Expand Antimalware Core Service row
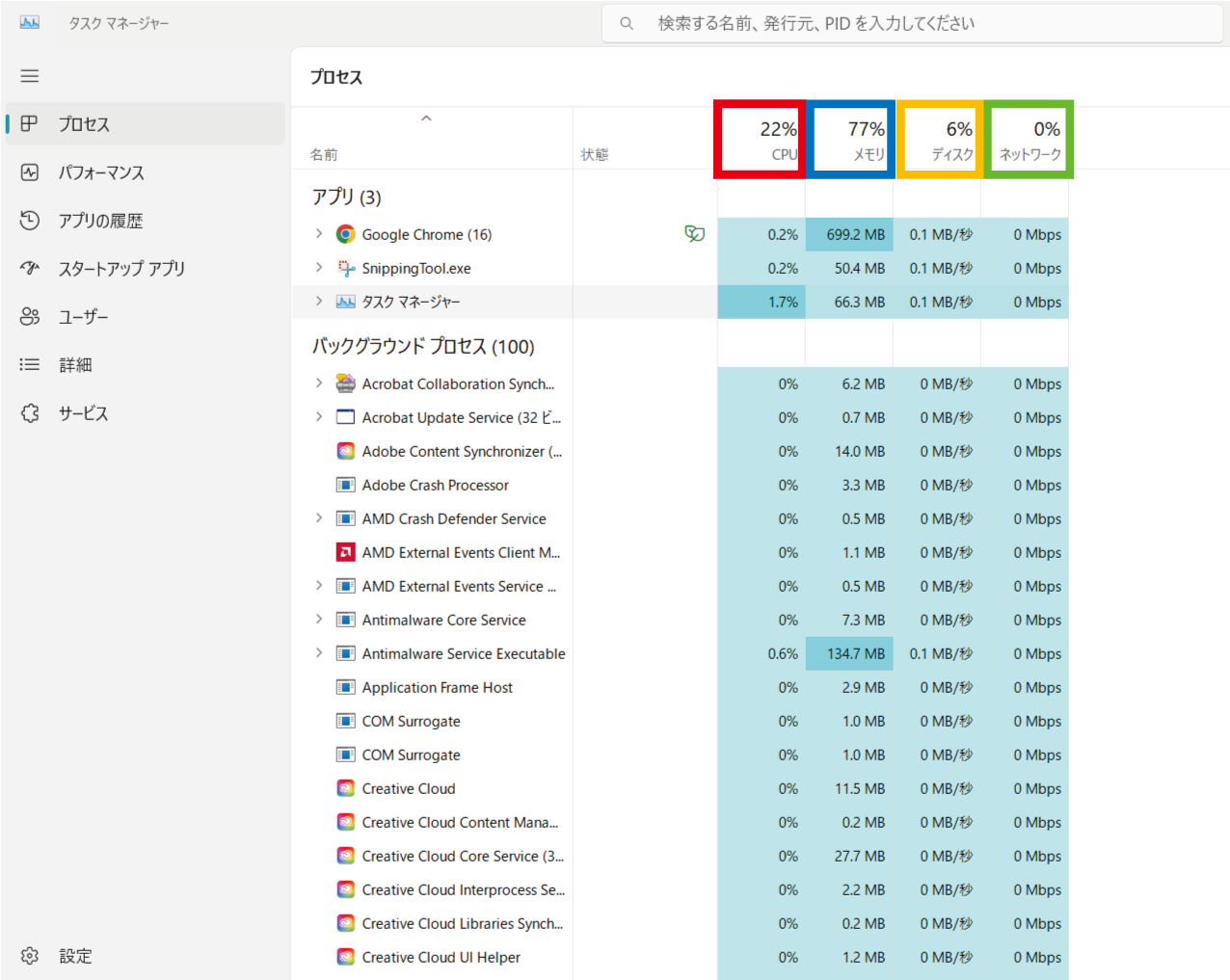The width and height of the screenshot is (1230, 980). 319,619
